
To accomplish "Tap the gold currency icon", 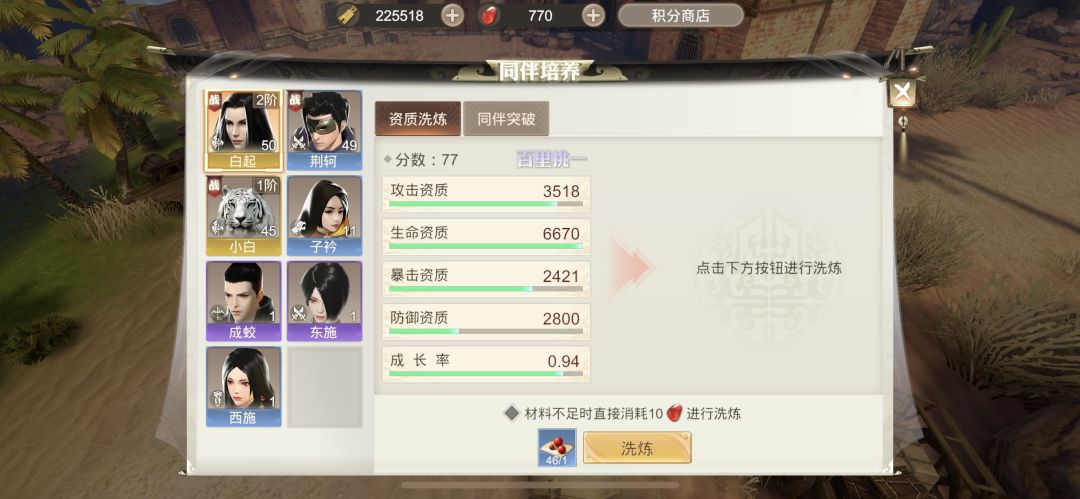I will coord(349,15).
